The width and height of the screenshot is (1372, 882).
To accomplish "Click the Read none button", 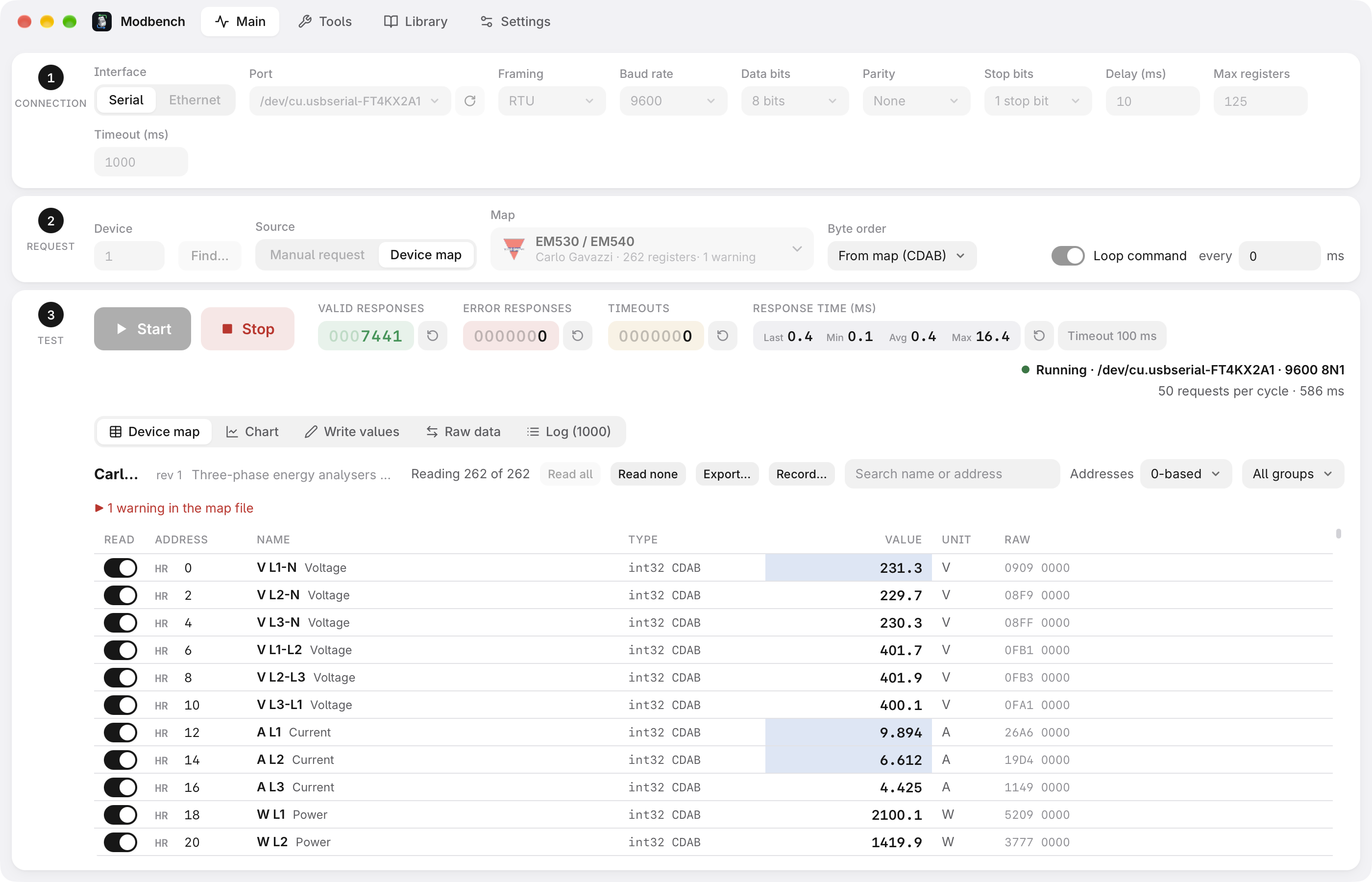I will [648, 474].
